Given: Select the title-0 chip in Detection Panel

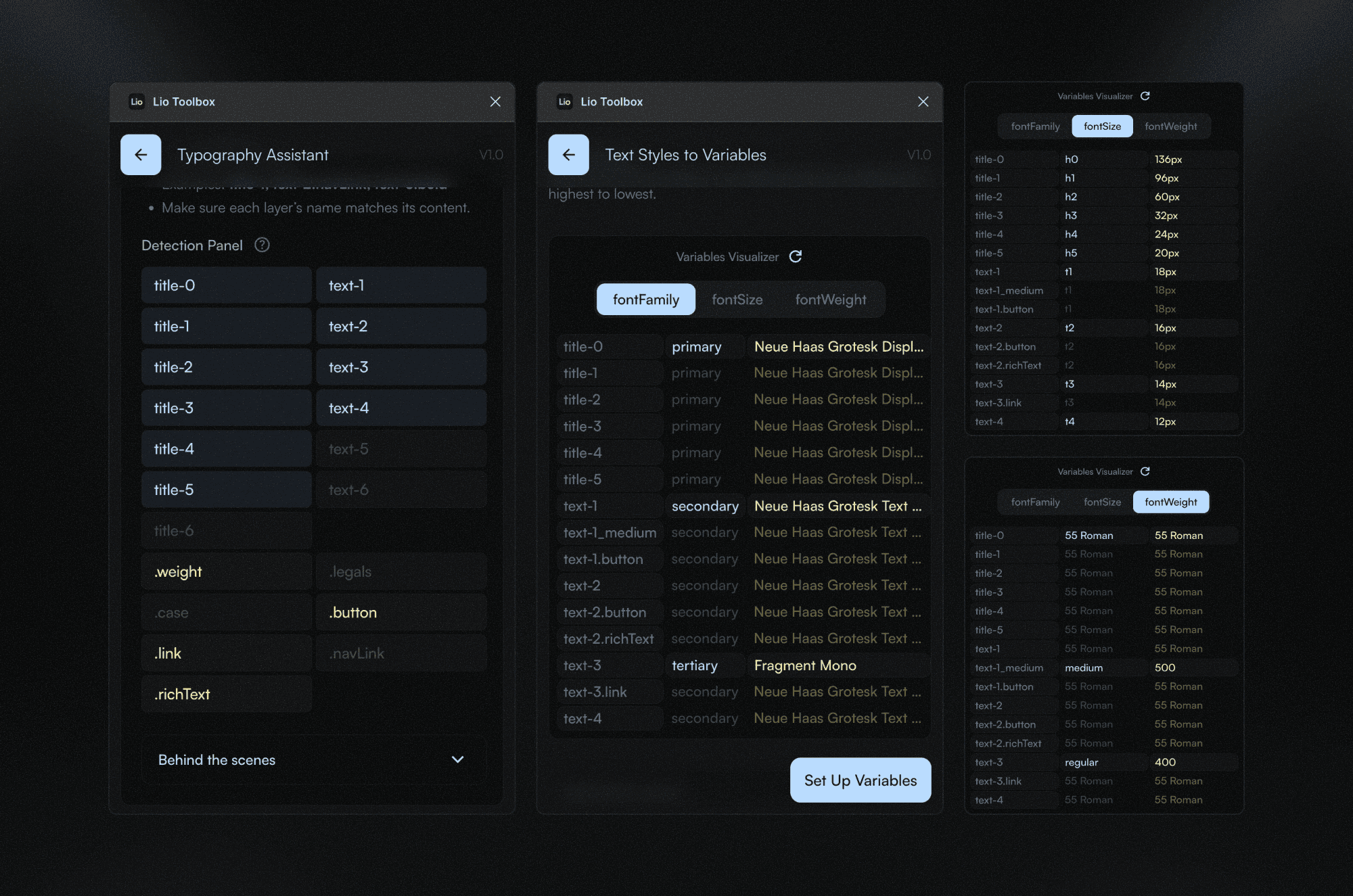Looking at the screenshot, I should pyautogui.click(x=226, y=285).
